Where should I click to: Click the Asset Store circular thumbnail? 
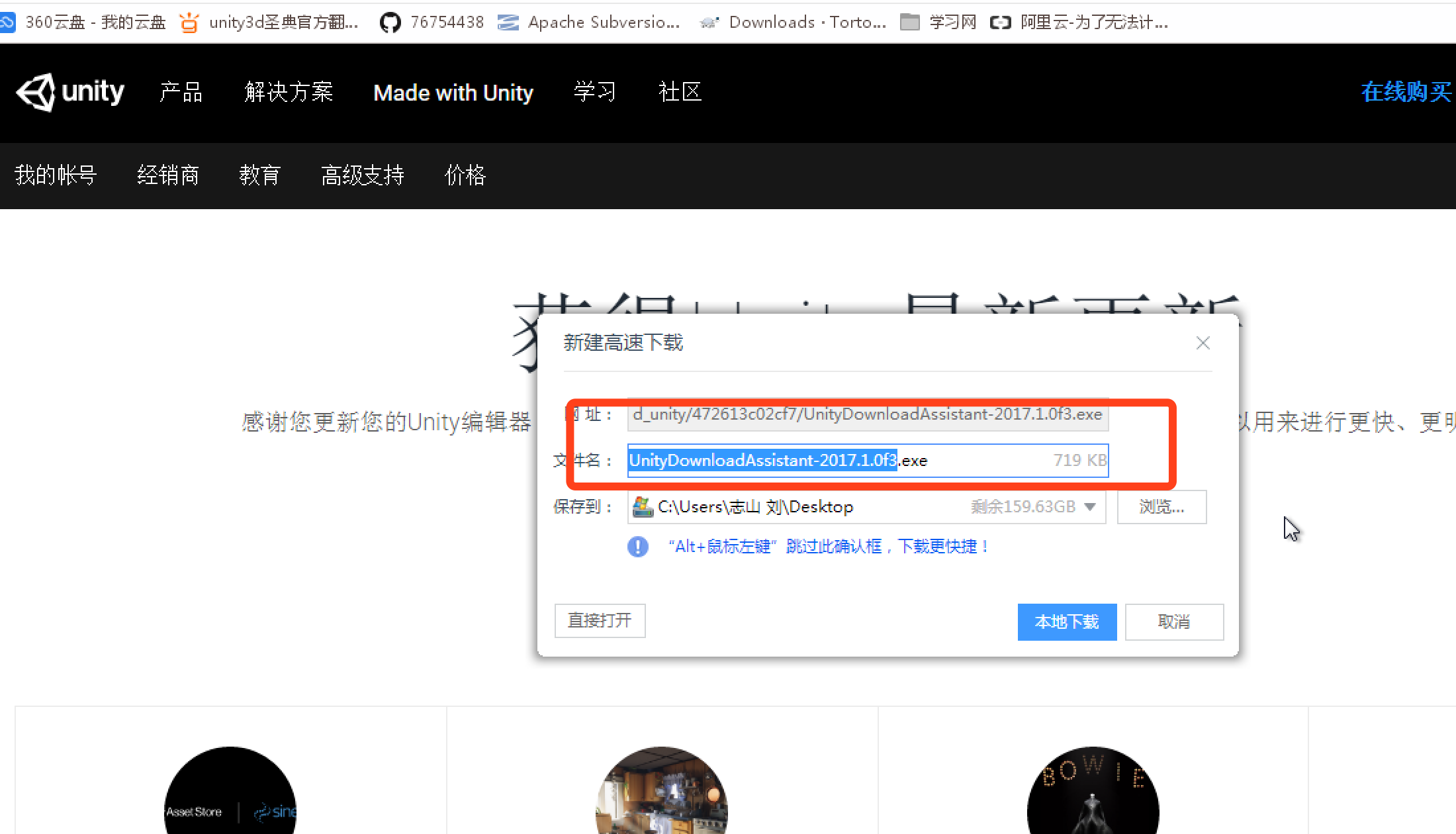pos(230,791)
